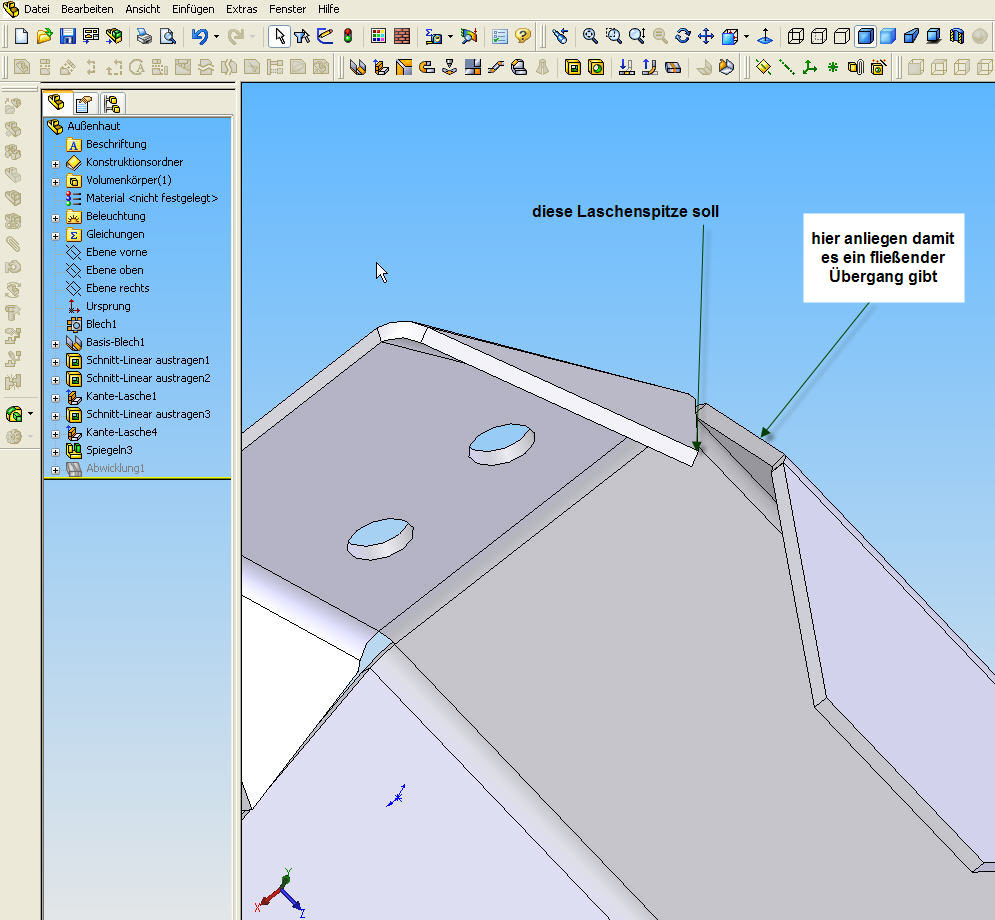Viewport: 995px width, 920px height.
Task: Click the Rotate View icon
Action: 683,37
